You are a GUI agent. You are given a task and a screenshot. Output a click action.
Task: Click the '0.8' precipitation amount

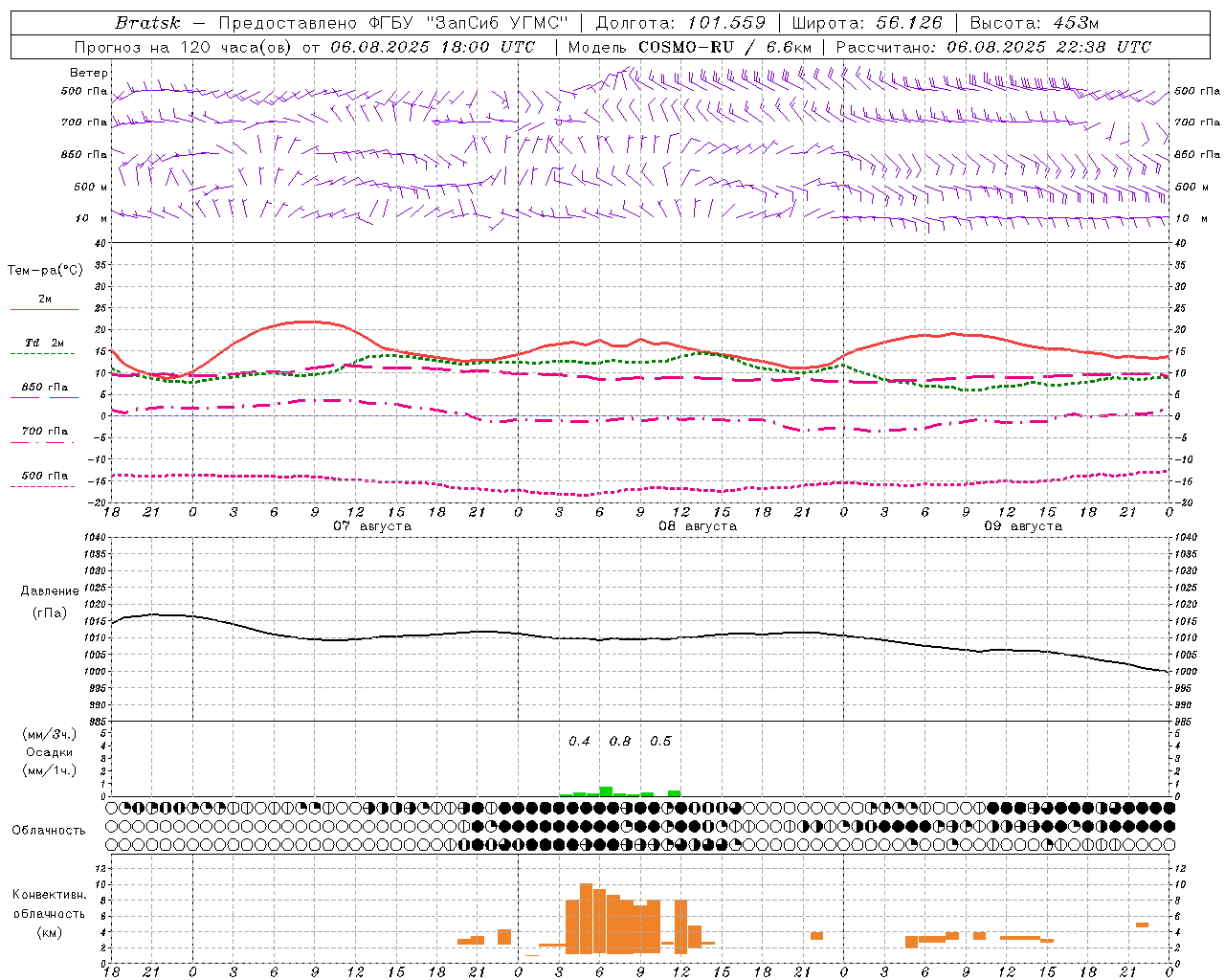click(x=620, y=741)
